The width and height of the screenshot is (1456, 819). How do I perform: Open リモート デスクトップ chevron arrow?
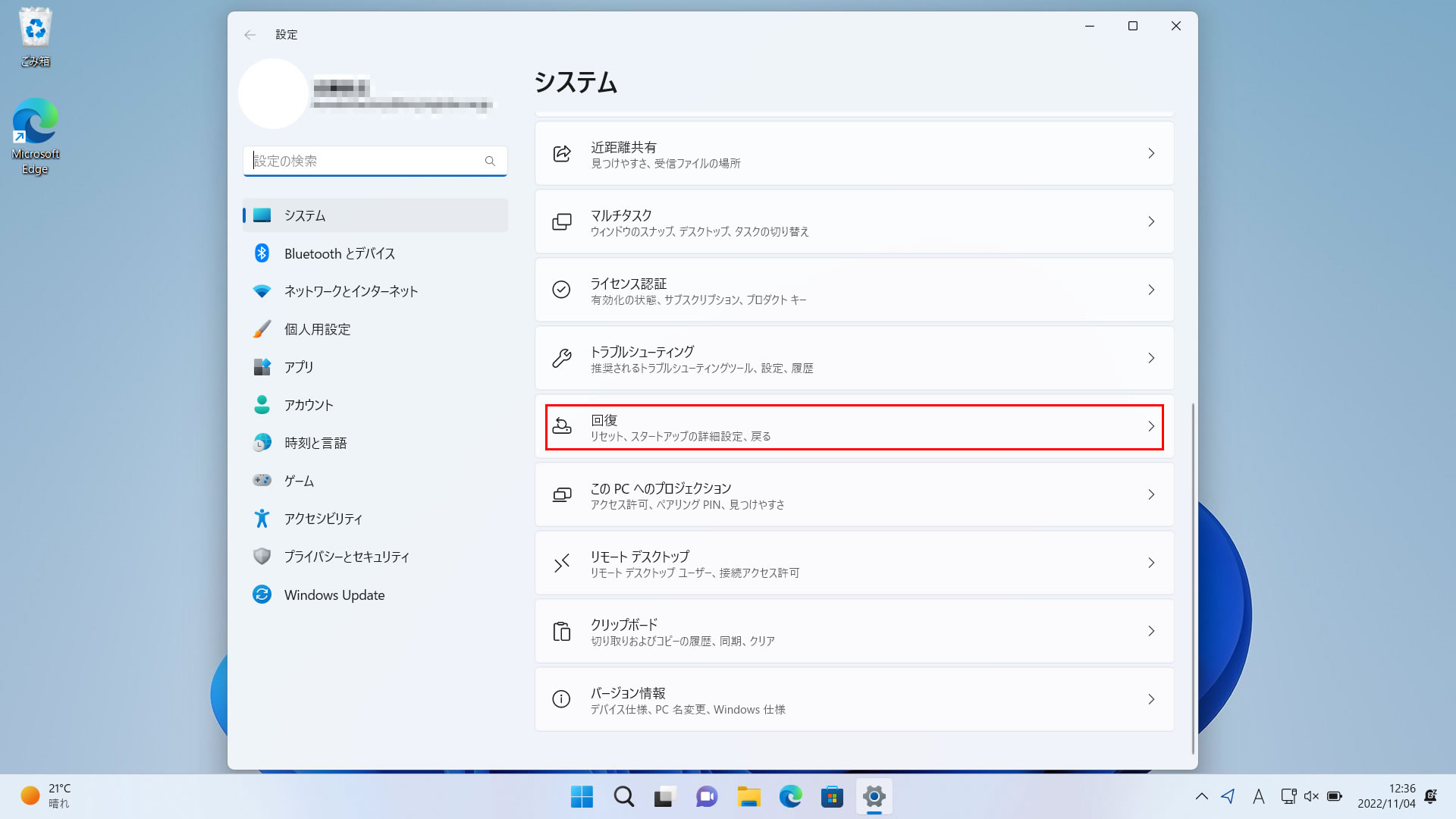click(x=1151, y=563)
